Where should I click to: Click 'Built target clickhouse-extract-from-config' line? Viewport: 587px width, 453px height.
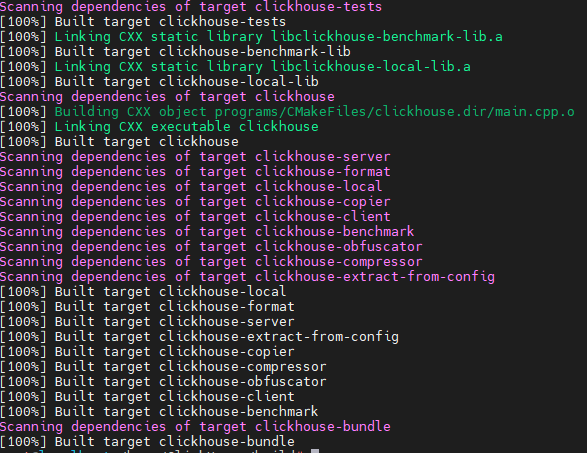[199, 337]
